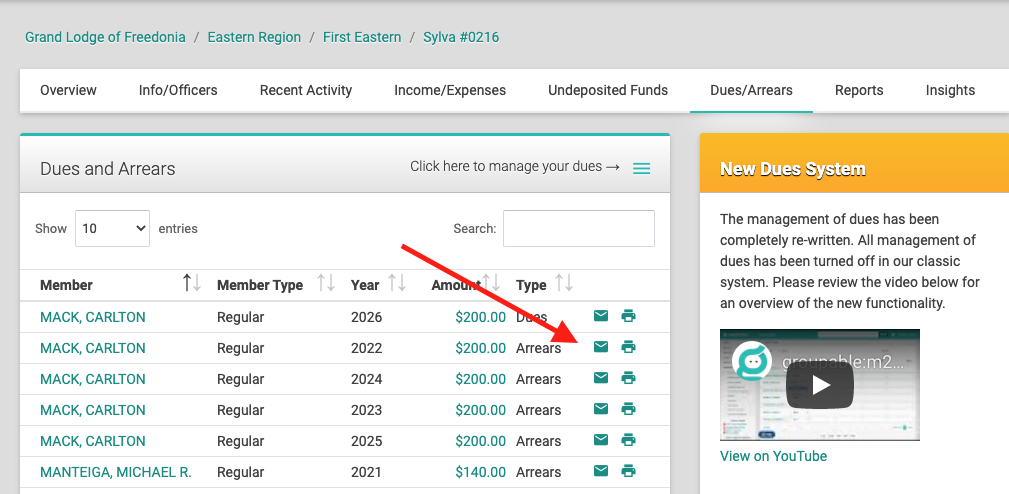The image size is (1009, 494).
Task: Click the print icon for Mack Carlton 2025 arrears
Action: (628, 440)
